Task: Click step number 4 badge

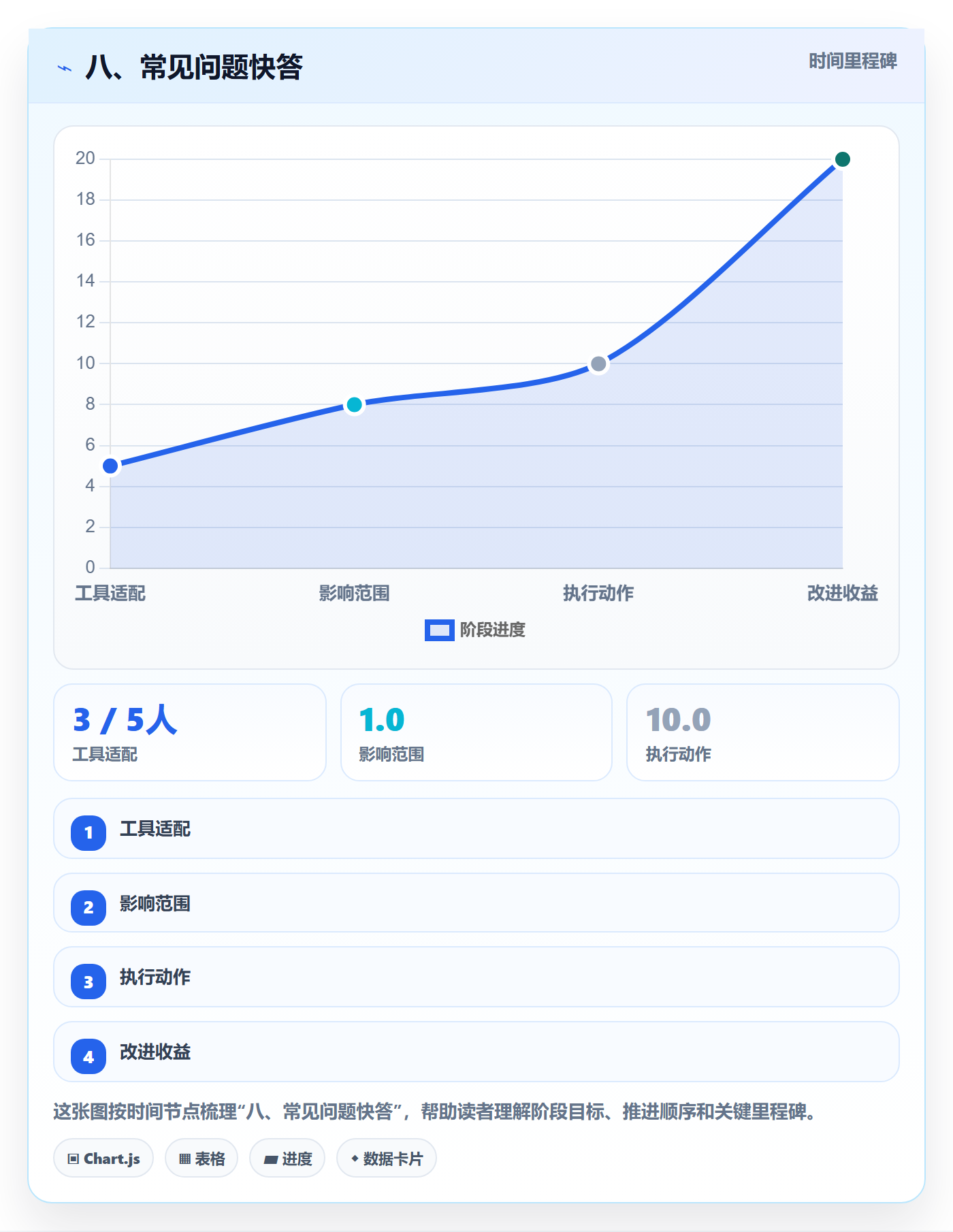Action: 88,1056
